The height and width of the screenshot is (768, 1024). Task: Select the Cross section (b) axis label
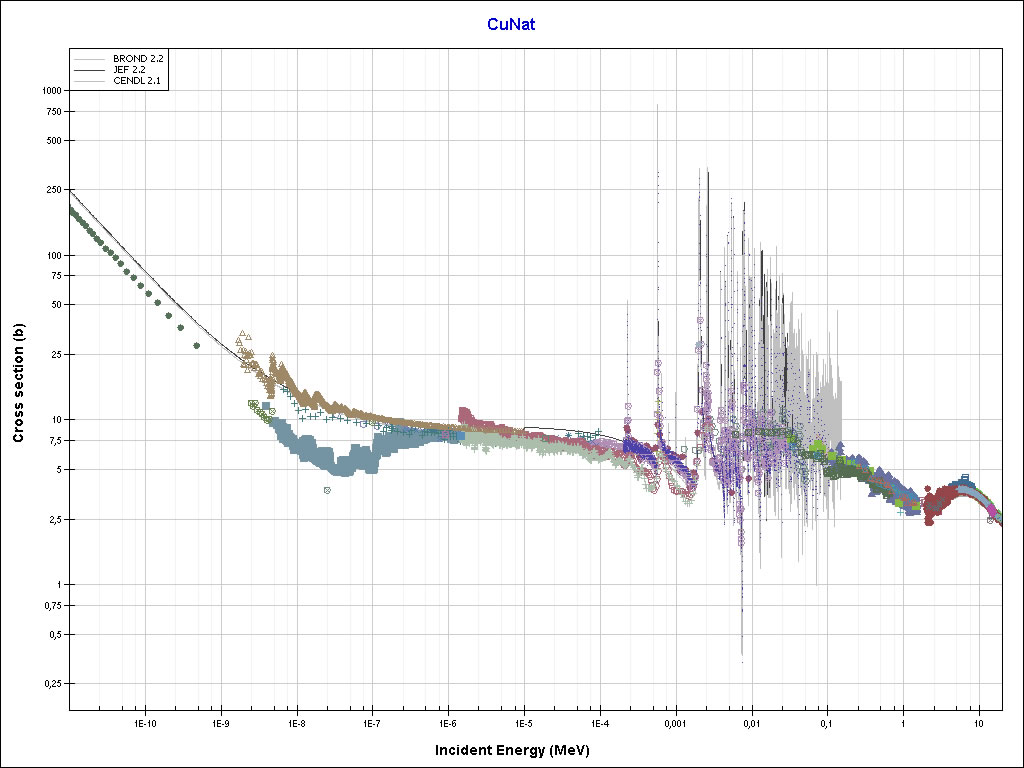(x=18, y=384)
